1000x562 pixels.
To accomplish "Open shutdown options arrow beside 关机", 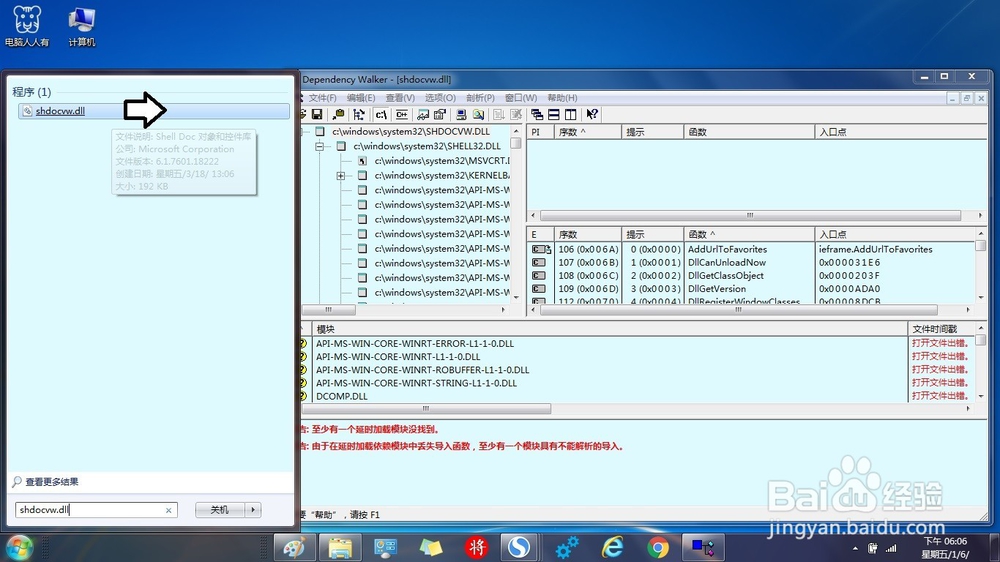I will (253, 510).
